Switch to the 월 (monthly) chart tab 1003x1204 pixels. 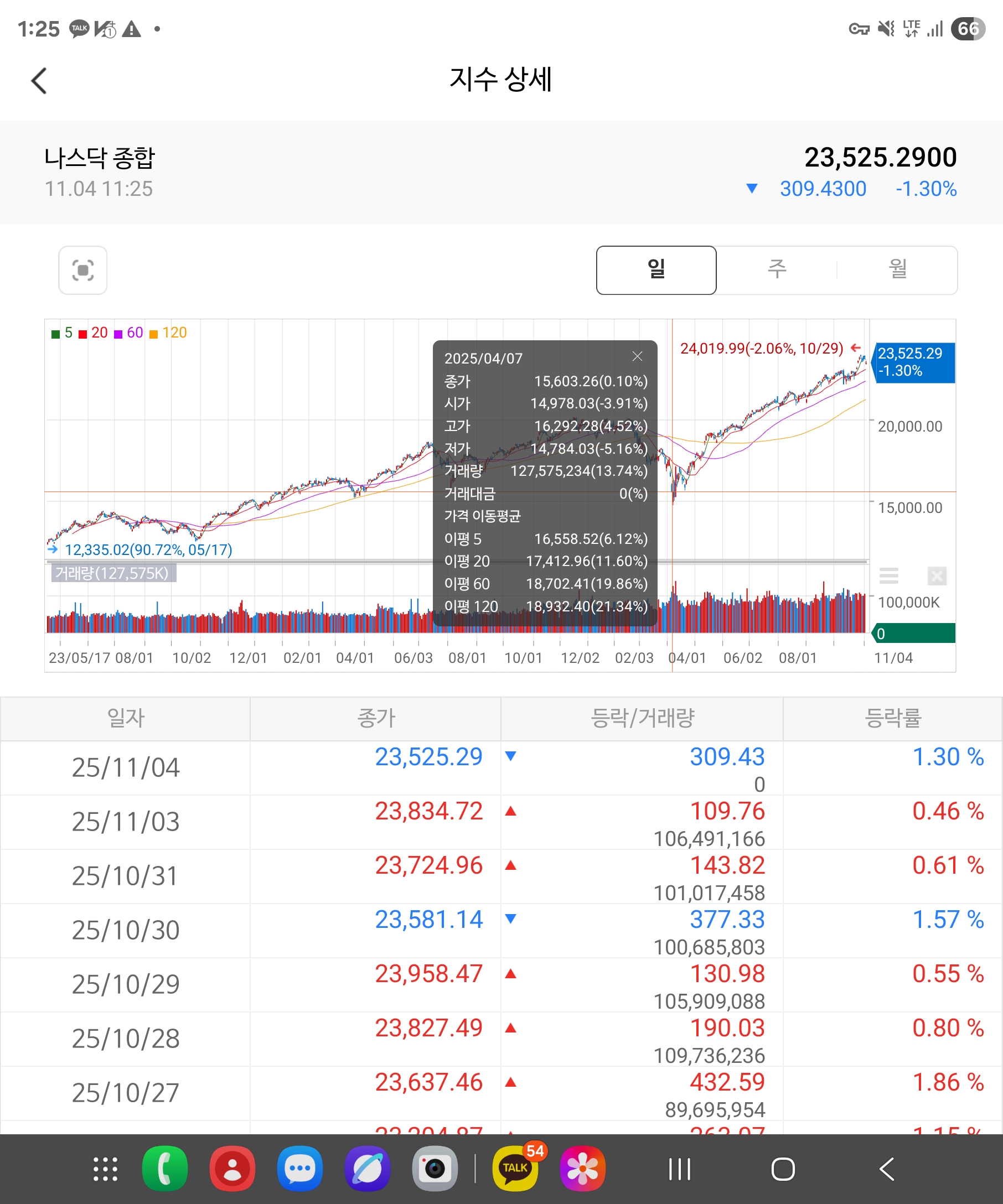897,270
